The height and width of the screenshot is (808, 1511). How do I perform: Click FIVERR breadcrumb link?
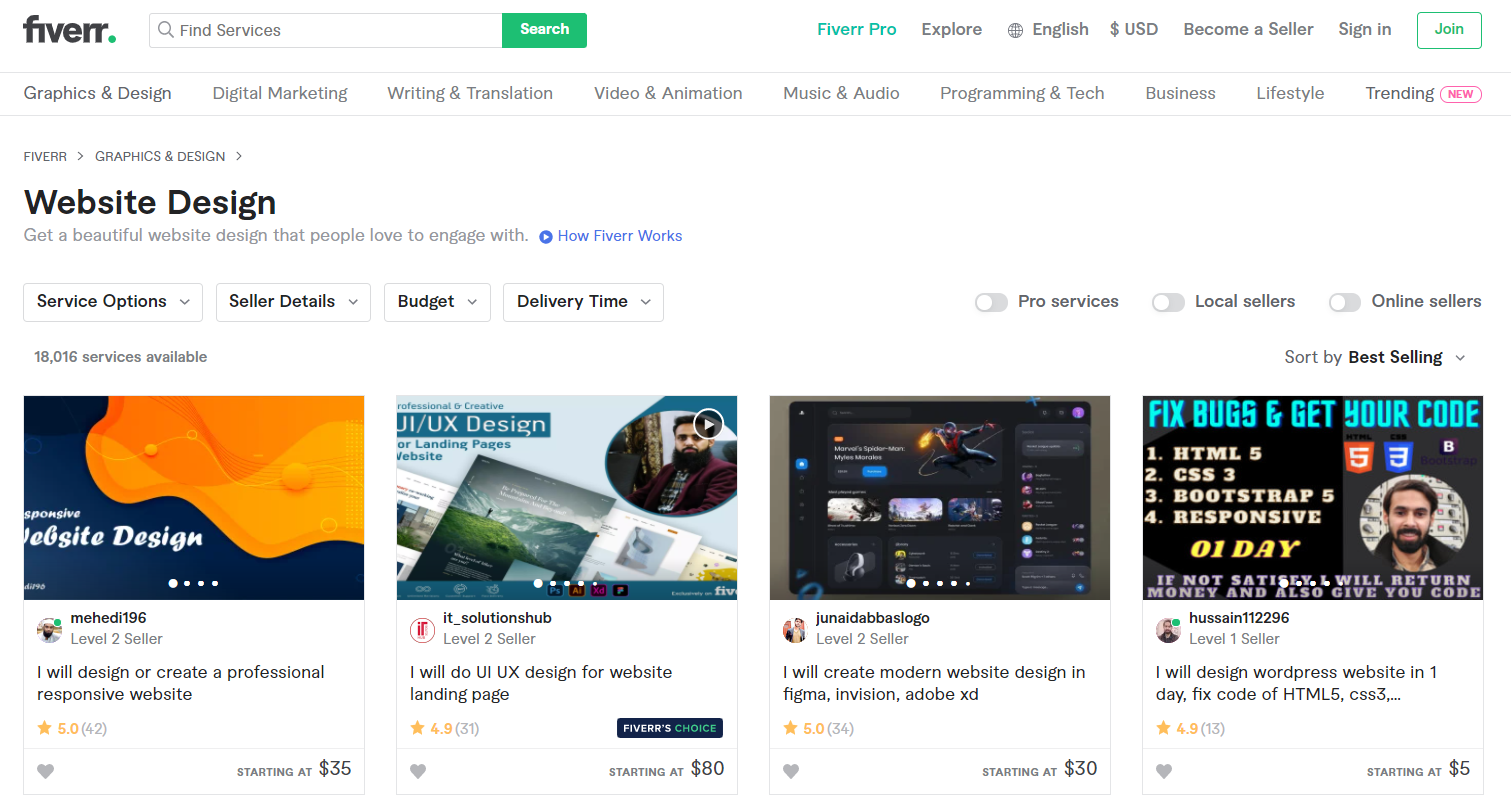[x=45, y=156]
